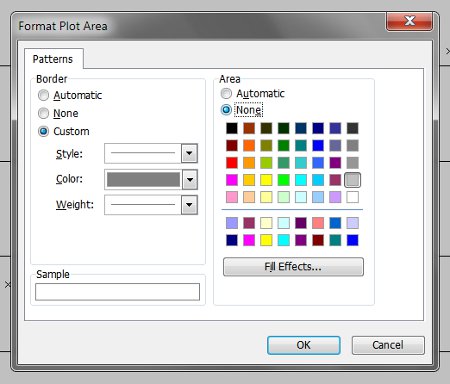Open the border Color dropdown
The image size is (450, 384).
tap(189, 179)
